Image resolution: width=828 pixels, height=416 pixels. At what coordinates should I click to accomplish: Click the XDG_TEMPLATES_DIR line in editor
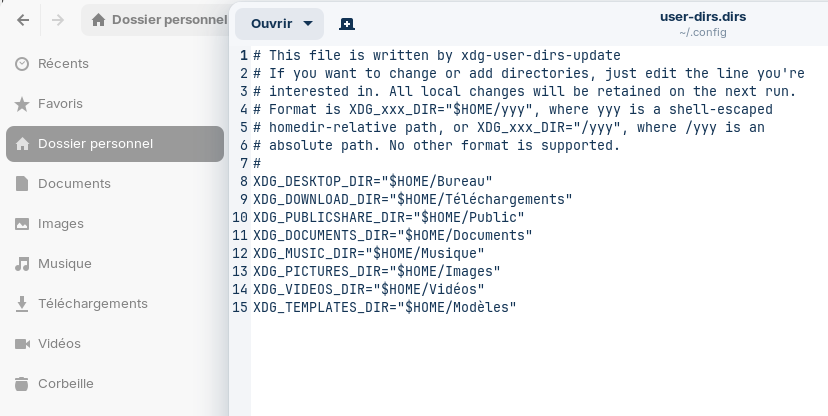385,307
